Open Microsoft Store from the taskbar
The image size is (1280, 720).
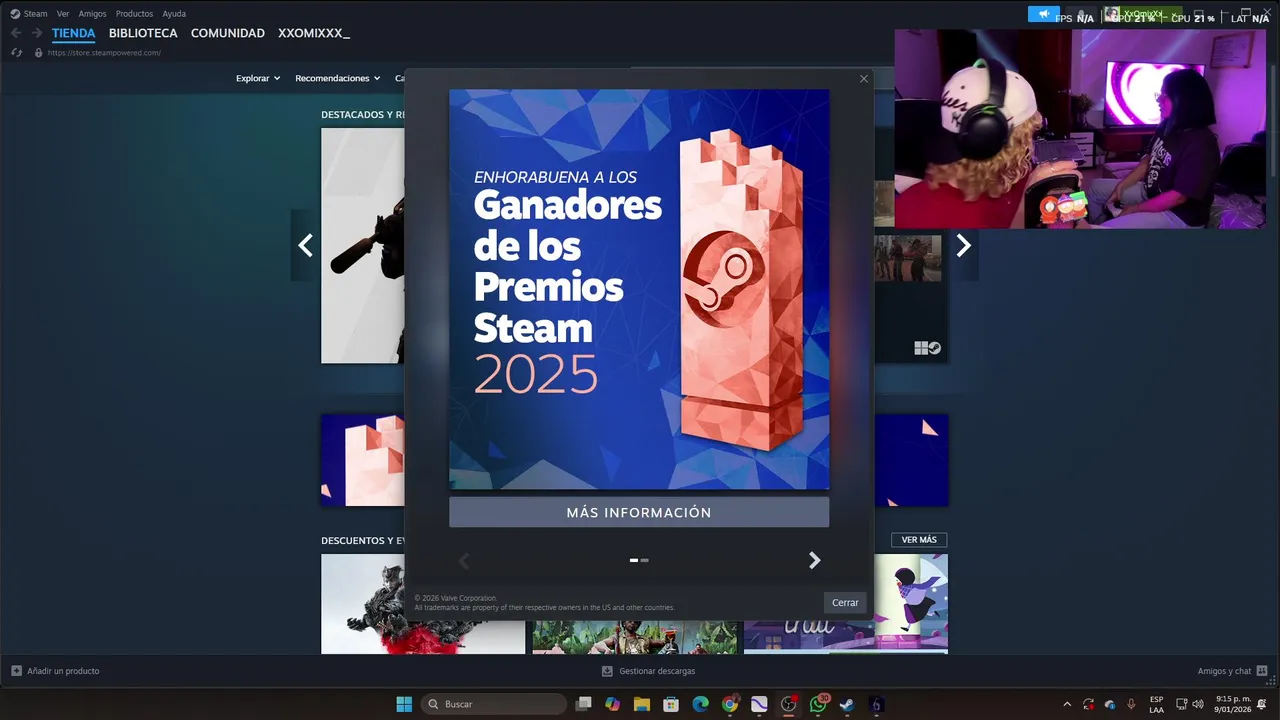(x=671, y=704)
